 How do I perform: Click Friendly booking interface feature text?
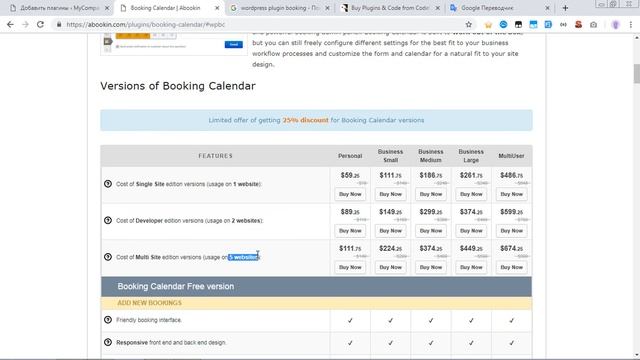point(149,320)
